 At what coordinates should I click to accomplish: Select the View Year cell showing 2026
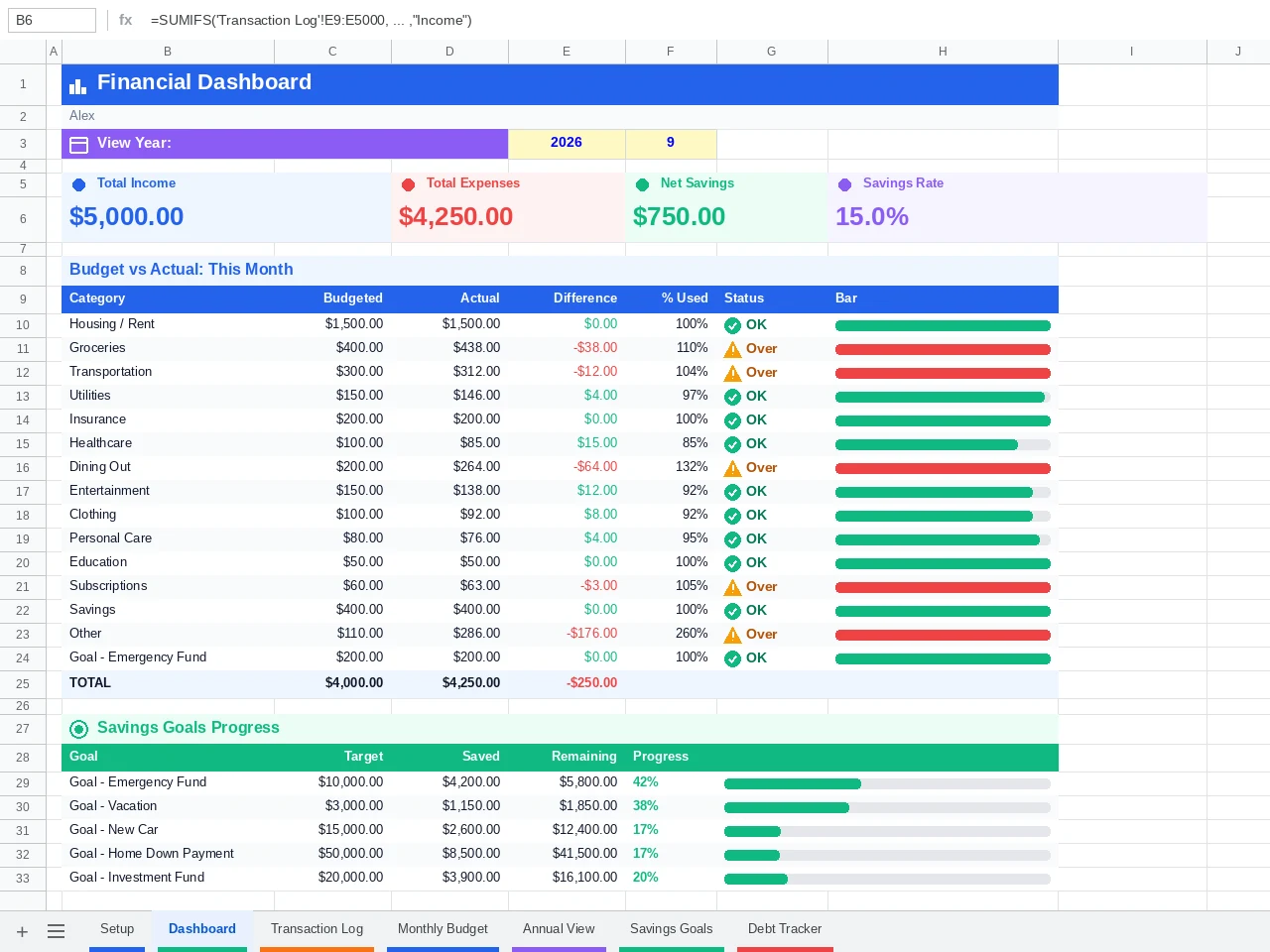pyautogui.click(x=567, y=144)
